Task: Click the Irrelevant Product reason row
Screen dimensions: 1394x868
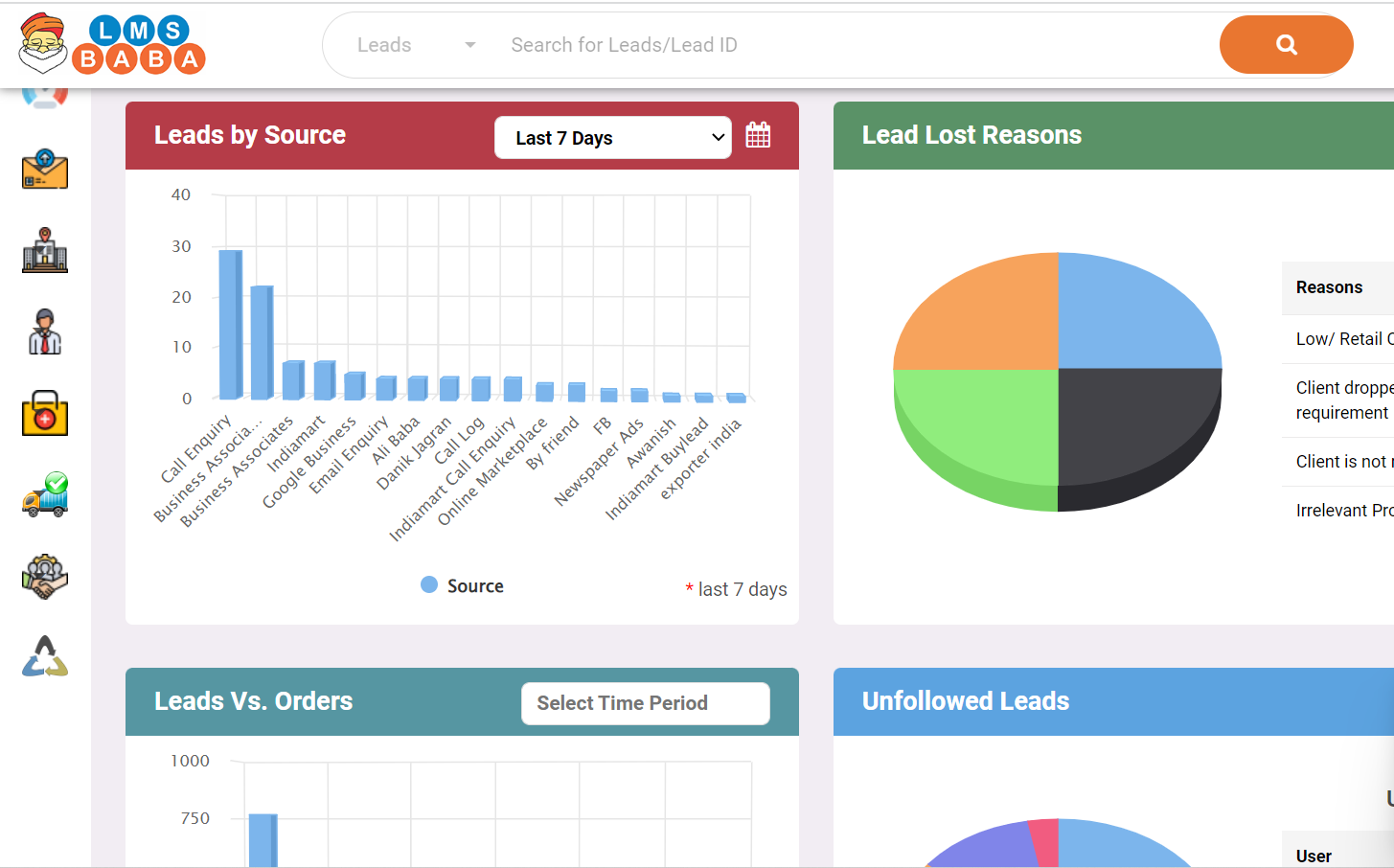Action: coord(1344,510)
